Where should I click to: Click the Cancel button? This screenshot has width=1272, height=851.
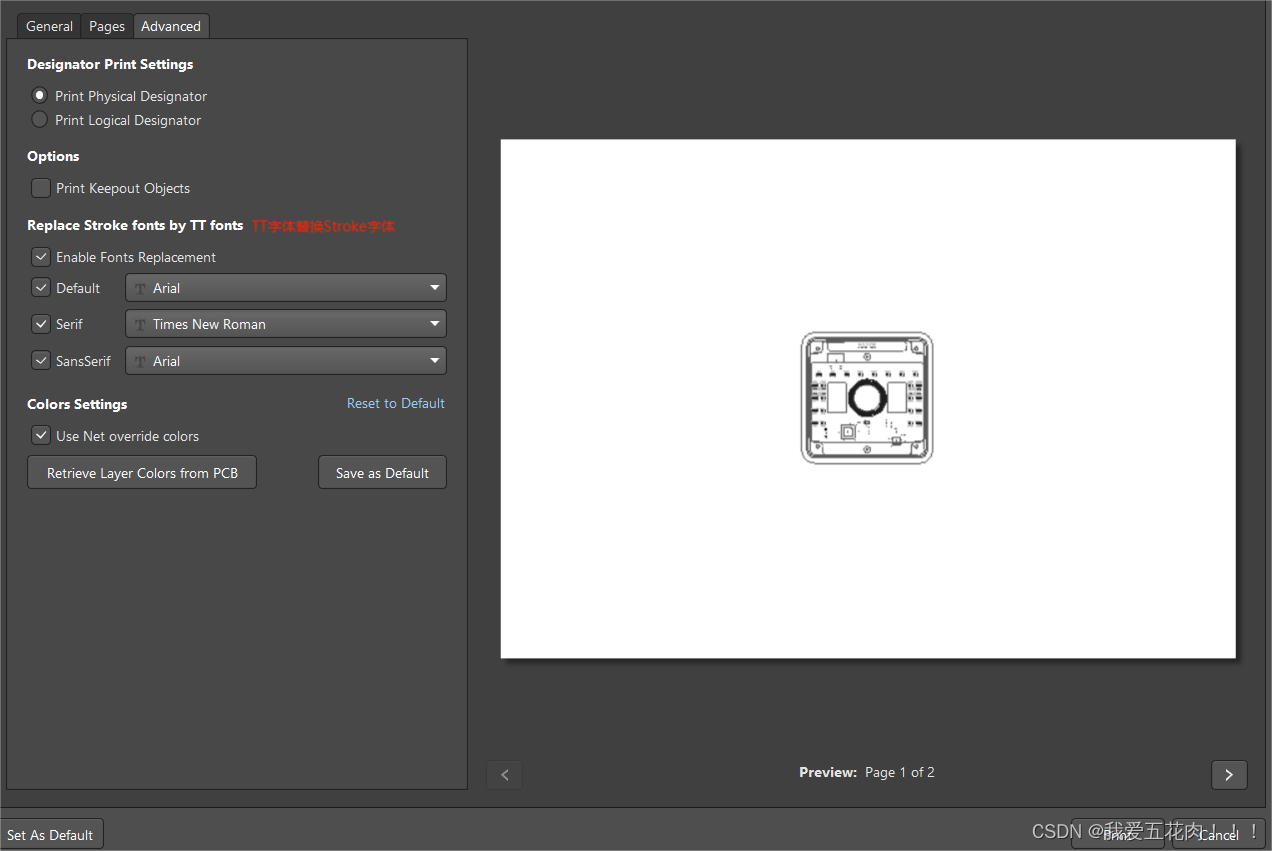pos(1219,835)
